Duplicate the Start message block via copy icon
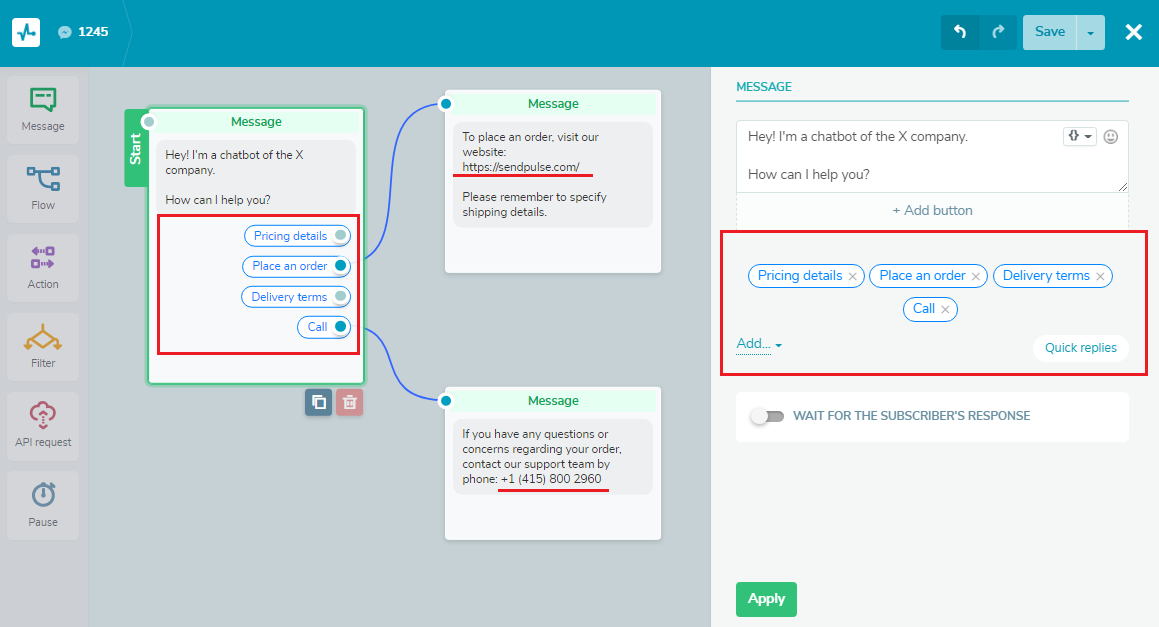This screenshot has height=627, width=1159. (318, 402)
